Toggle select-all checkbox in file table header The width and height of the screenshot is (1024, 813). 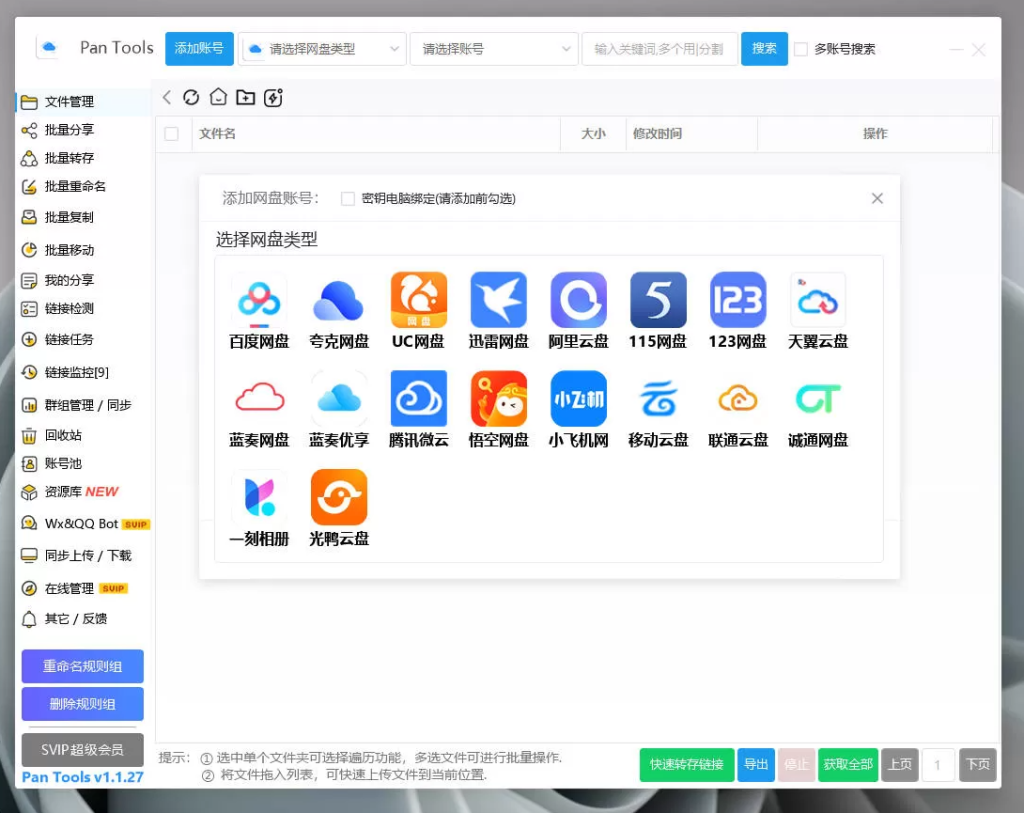pyautogui.click(x=172, y=134)
